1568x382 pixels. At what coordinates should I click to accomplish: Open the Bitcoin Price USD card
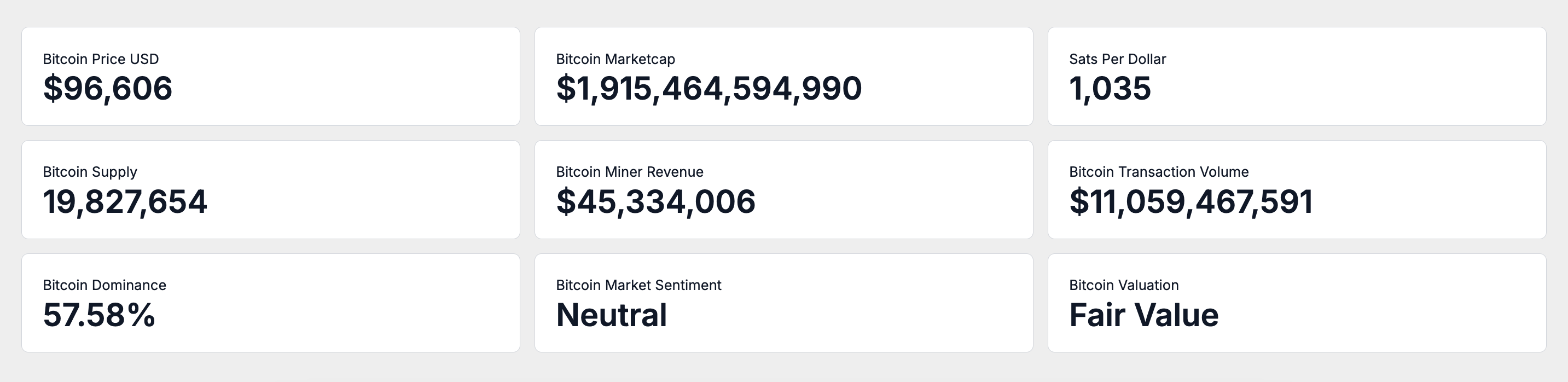pos(271,76)
